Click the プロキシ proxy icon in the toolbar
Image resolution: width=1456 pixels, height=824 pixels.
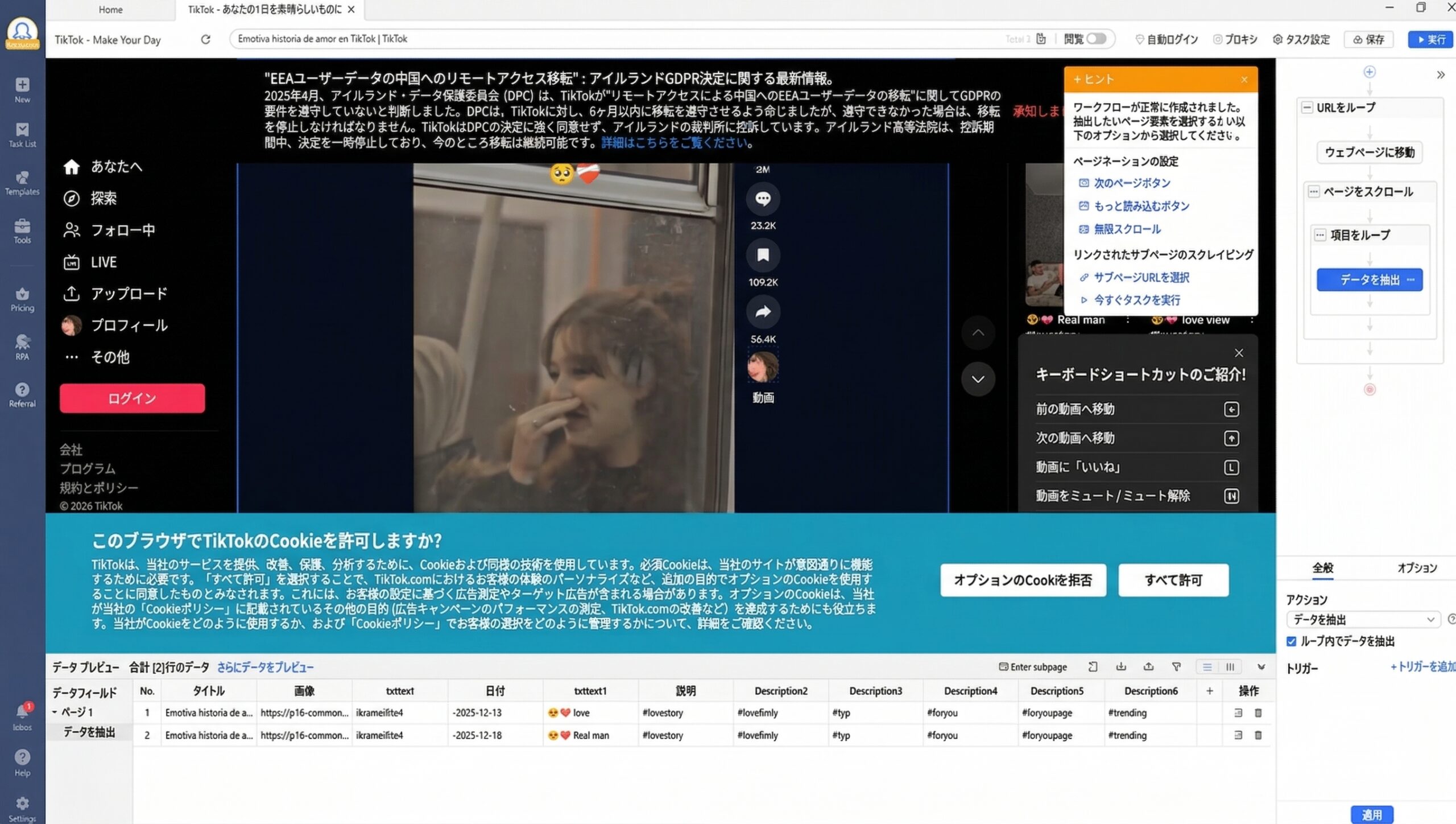[x=1218, y=39]
